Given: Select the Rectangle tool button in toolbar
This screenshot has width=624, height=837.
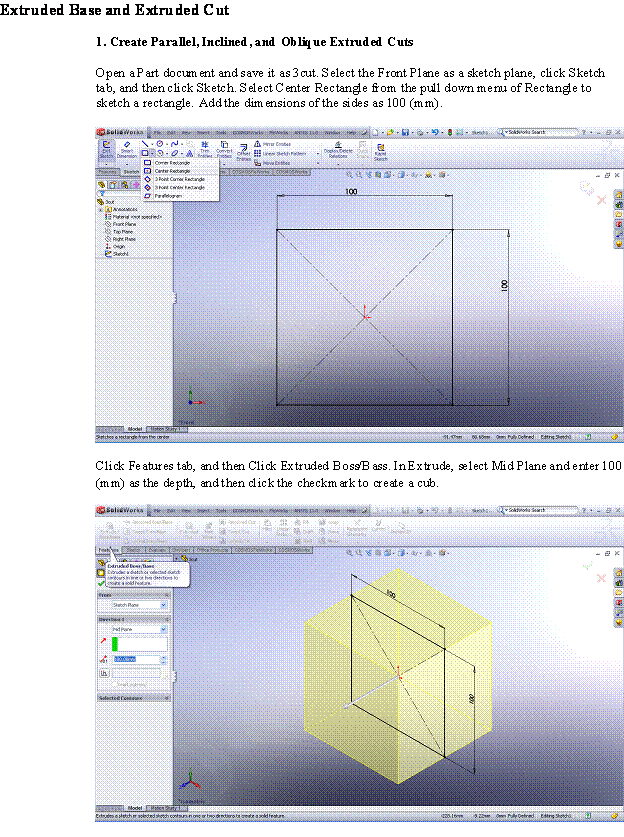Looking at the screenshot, I should click(145, 153).
